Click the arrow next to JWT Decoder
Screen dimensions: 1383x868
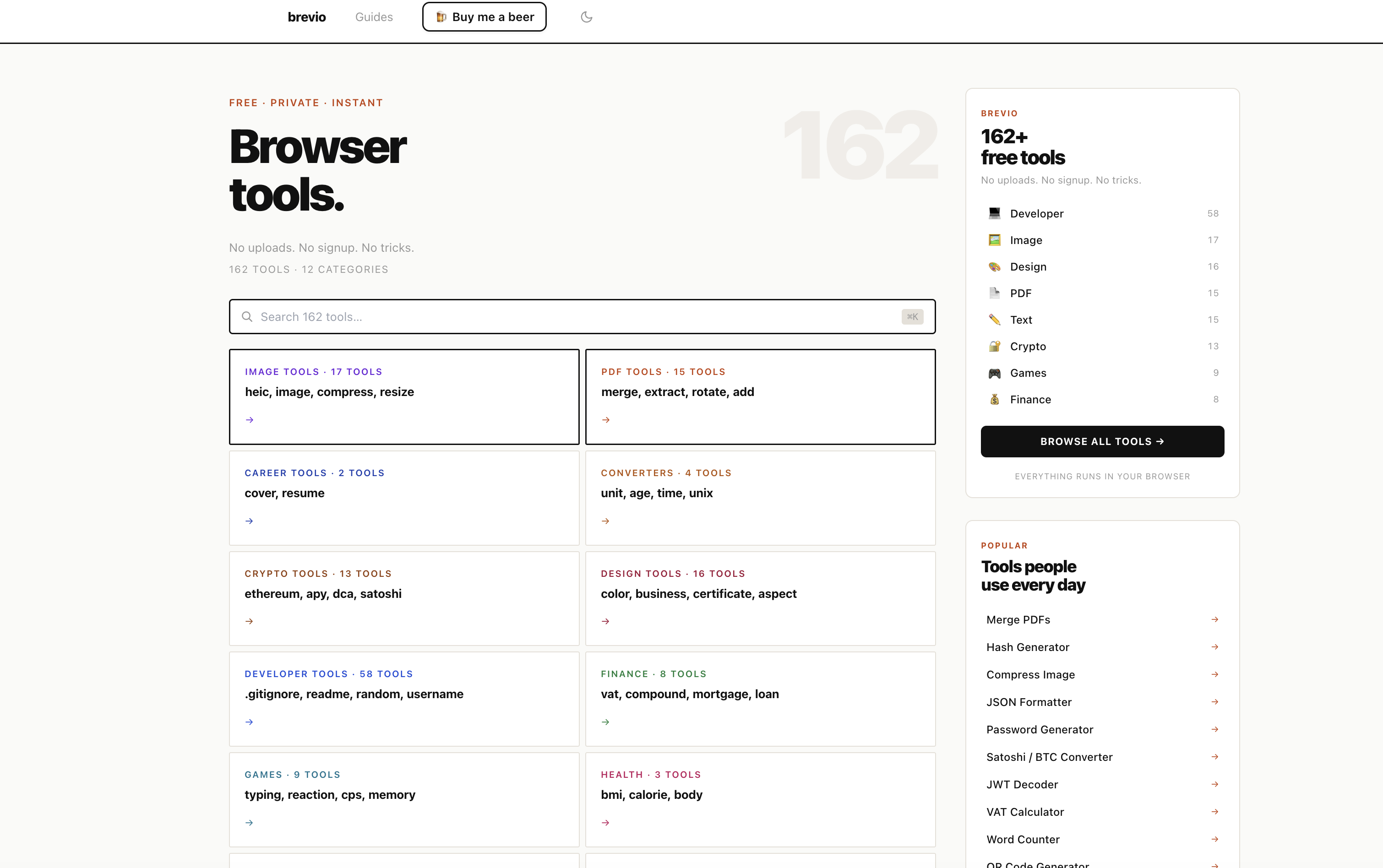1215,784
